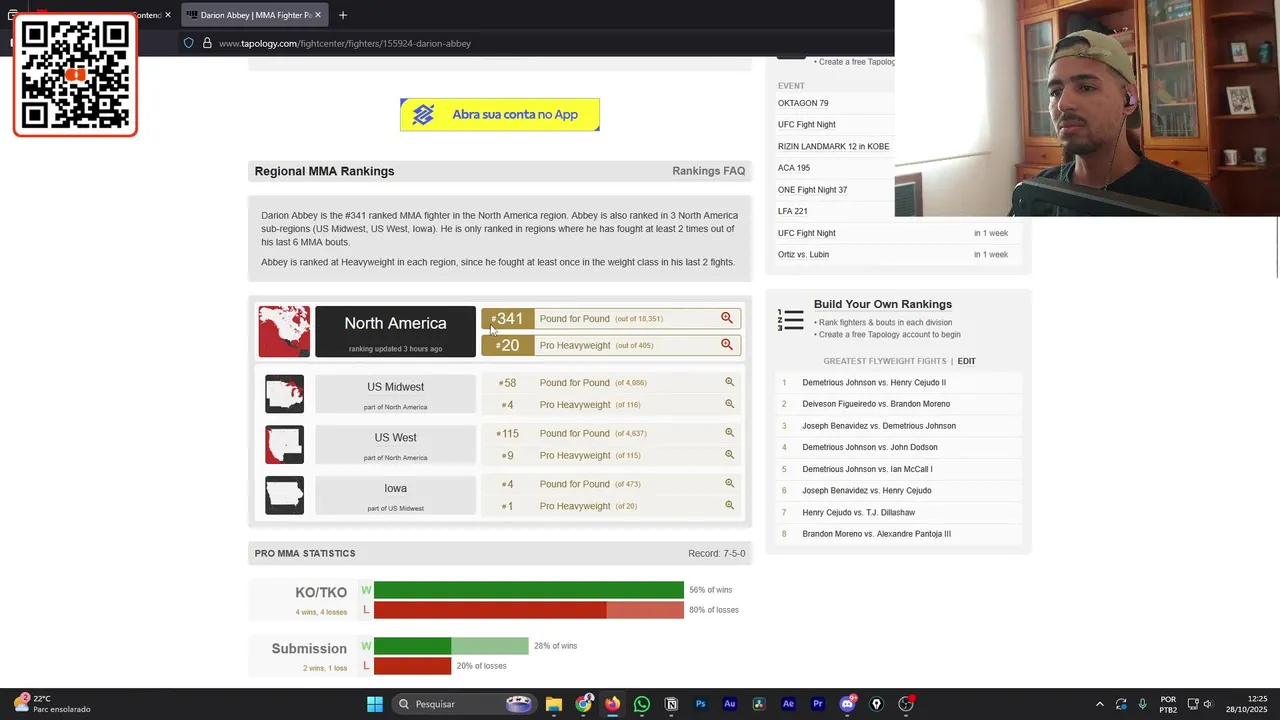Open the OKTAGON 79 event
The image size is (1280, 720).
coord(803,103)
